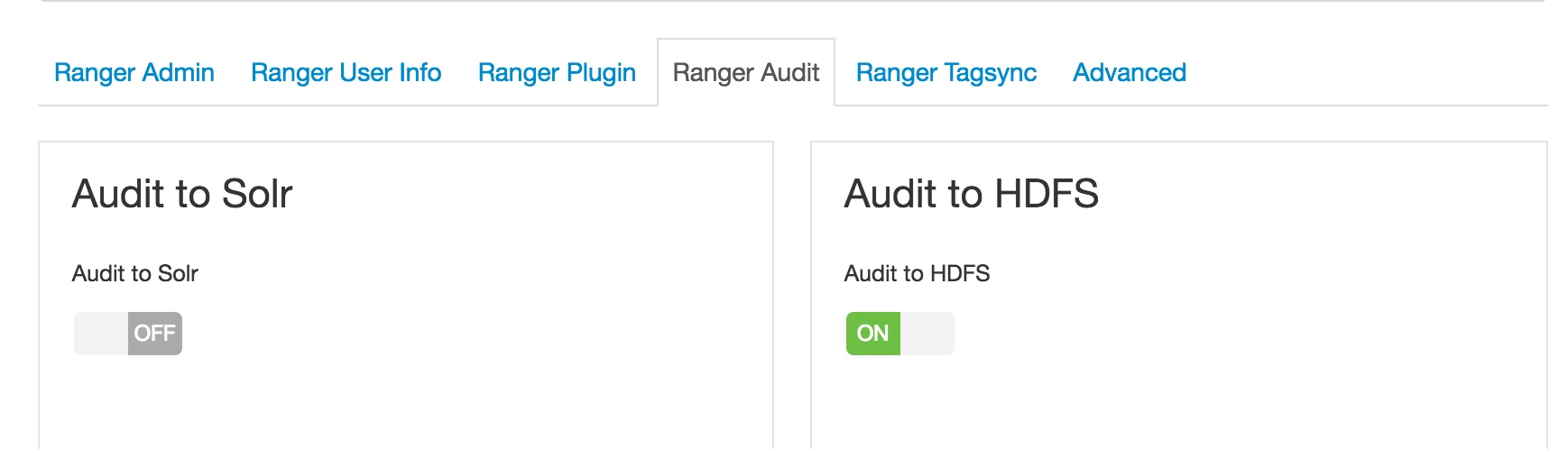Click the Ranger Audit tab
This screenshot has height=449, width=1568.
pyautogui.click(x=746, y=72)
